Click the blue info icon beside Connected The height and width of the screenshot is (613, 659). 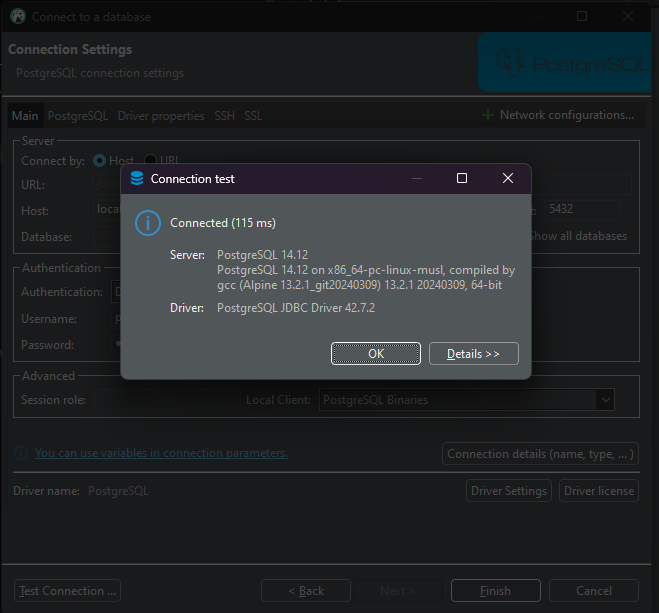148,223
